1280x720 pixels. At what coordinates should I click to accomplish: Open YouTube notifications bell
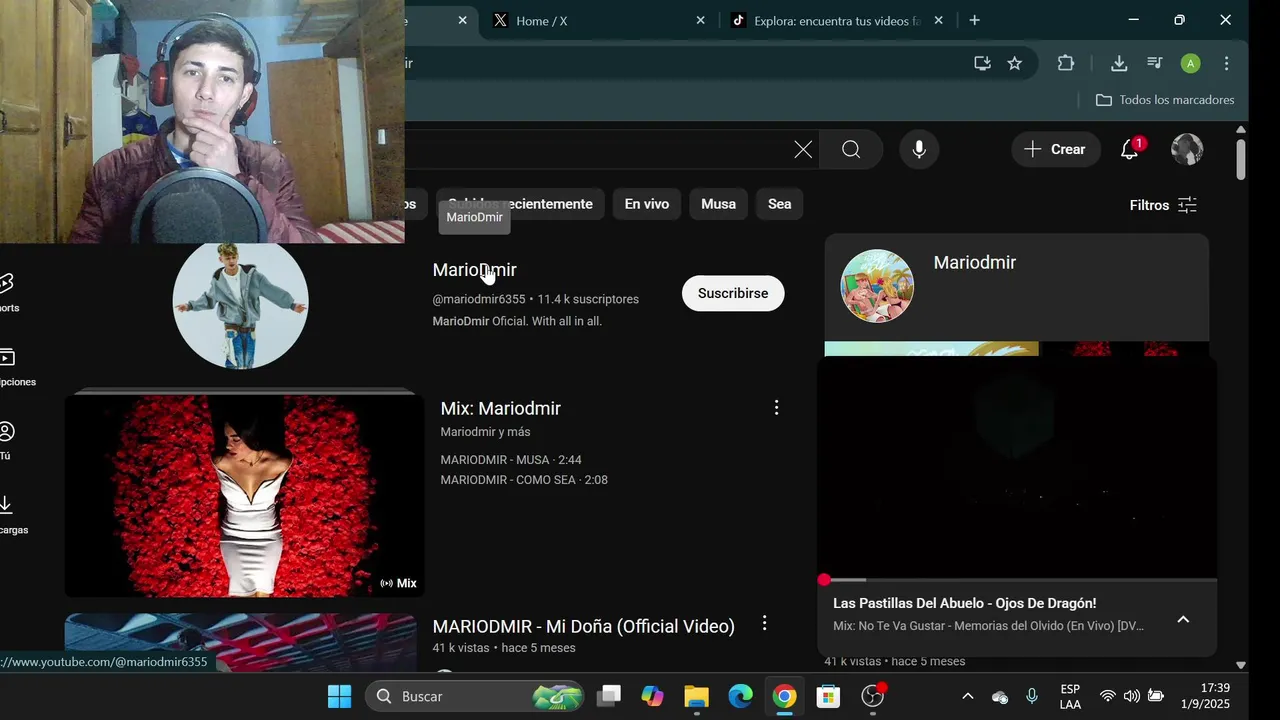tap(1130, 150)
